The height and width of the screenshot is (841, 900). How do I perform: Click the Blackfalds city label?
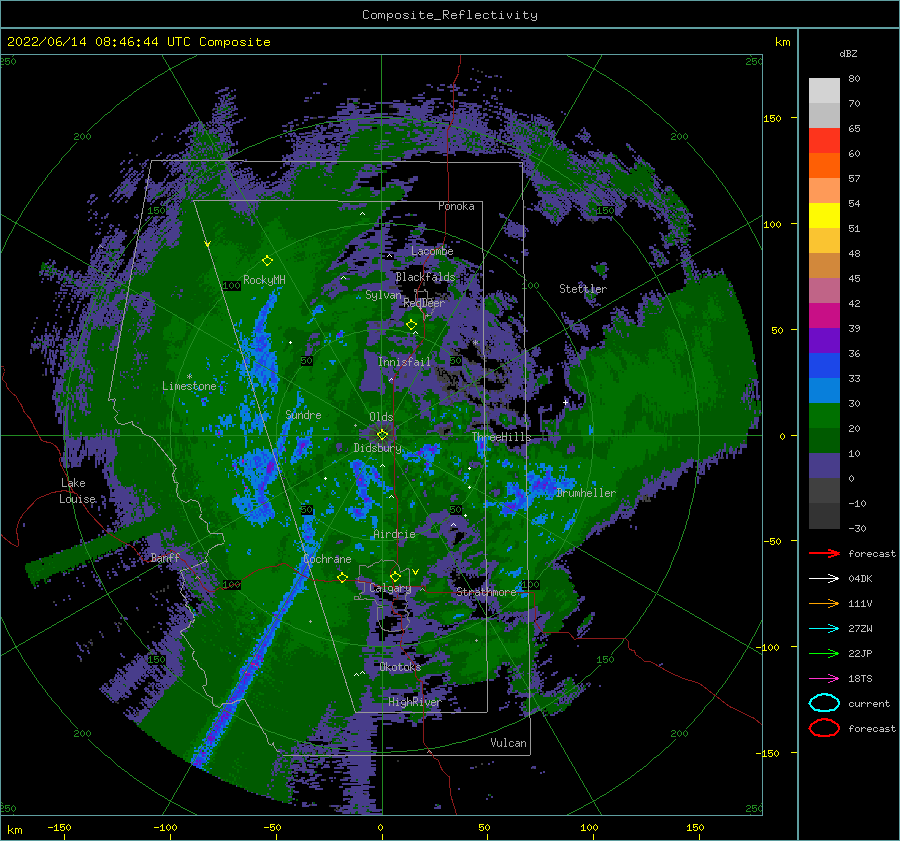[x=425, y=277]
